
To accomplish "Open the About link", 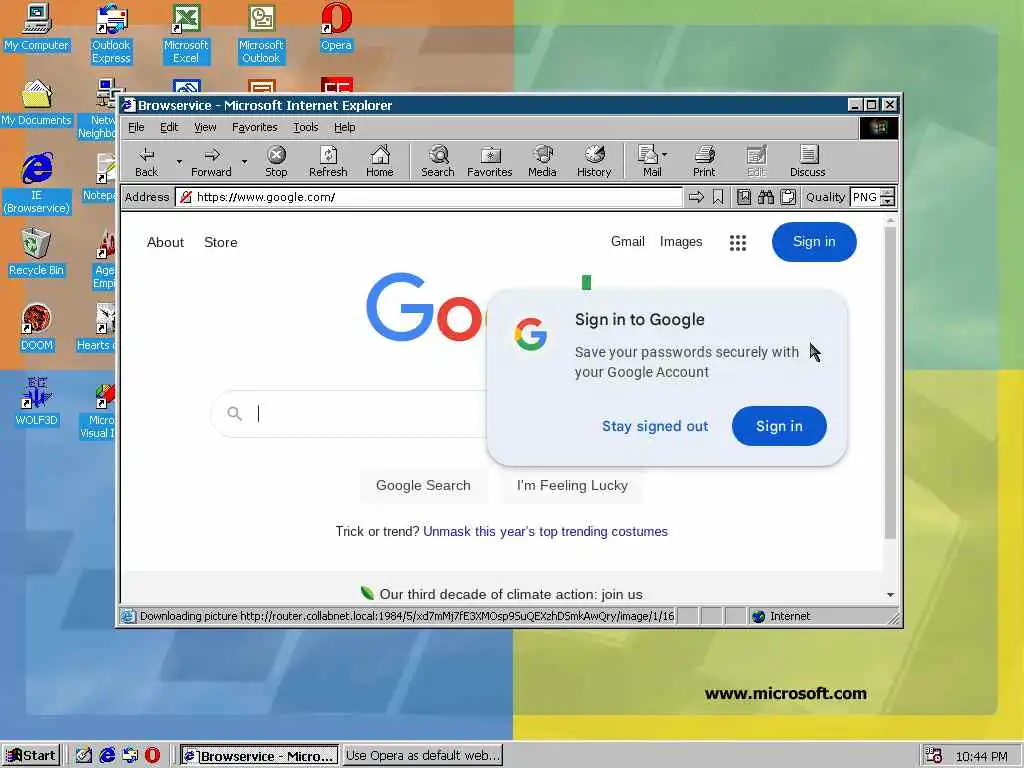I will tap(165, 242).
